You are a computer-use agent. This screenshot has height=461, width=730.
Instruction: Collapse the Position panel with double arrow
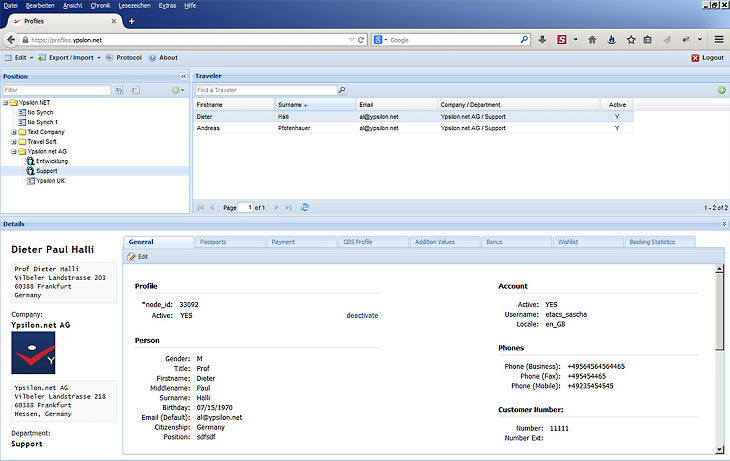(183, 76)
